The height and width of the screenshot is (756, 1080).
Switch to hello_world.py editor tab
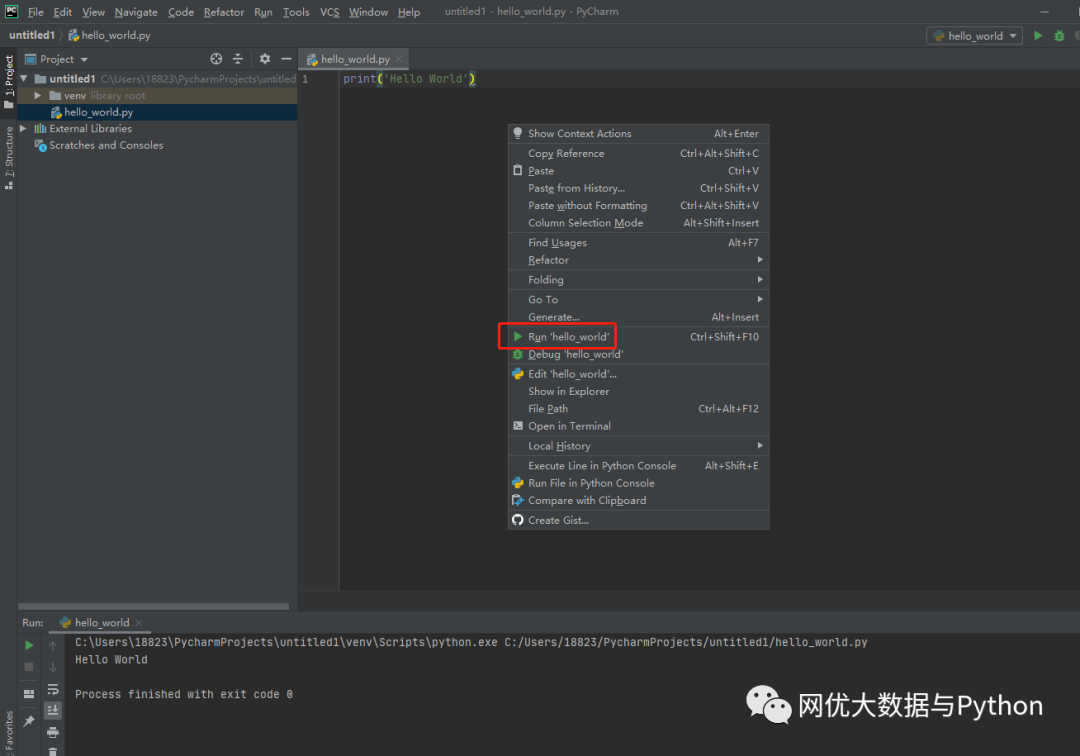[x=355, y=59]
